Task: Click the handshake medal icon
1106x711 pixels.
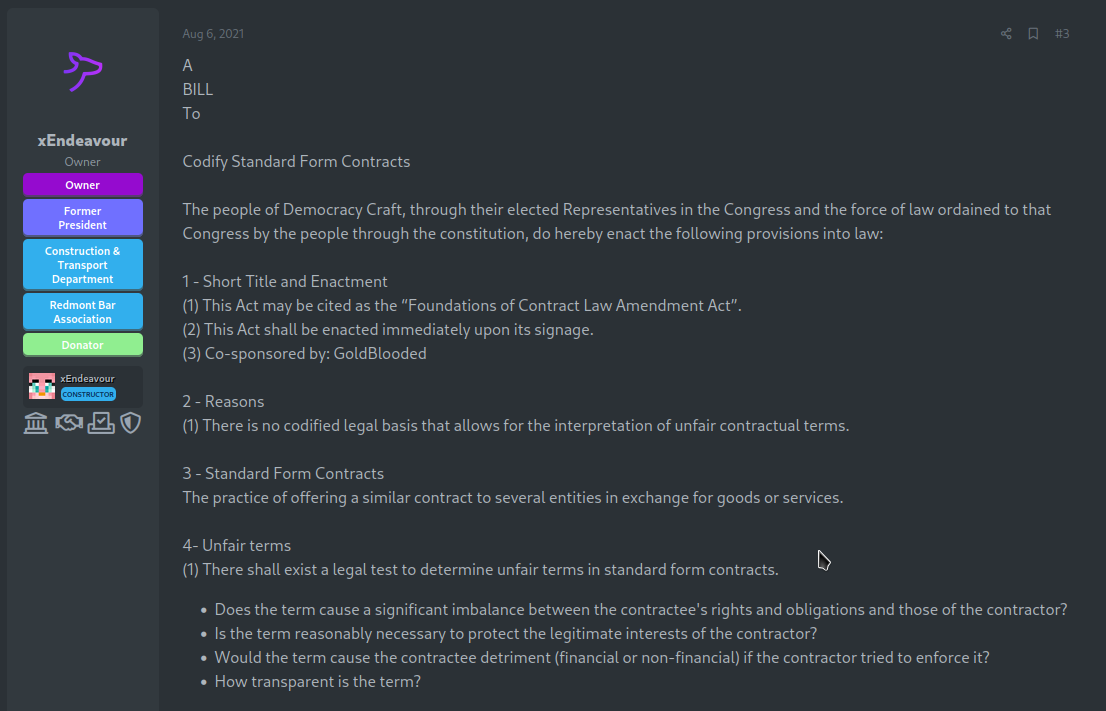Action: pyautogui.click(x=69, y=423)
